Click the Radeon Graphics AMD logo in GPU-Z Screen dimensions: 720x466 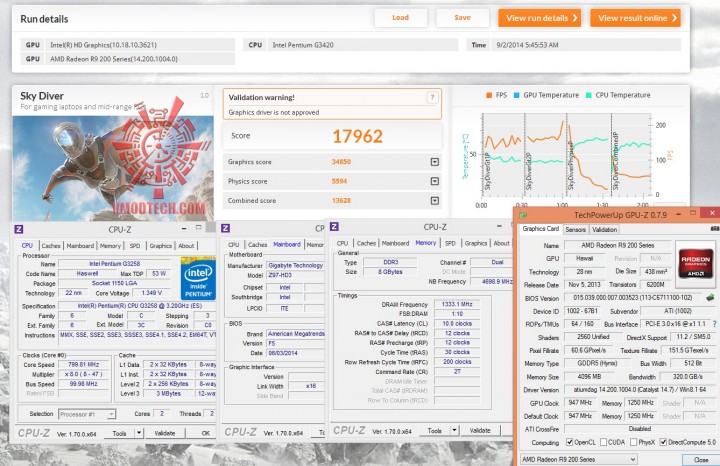[696, 262]
